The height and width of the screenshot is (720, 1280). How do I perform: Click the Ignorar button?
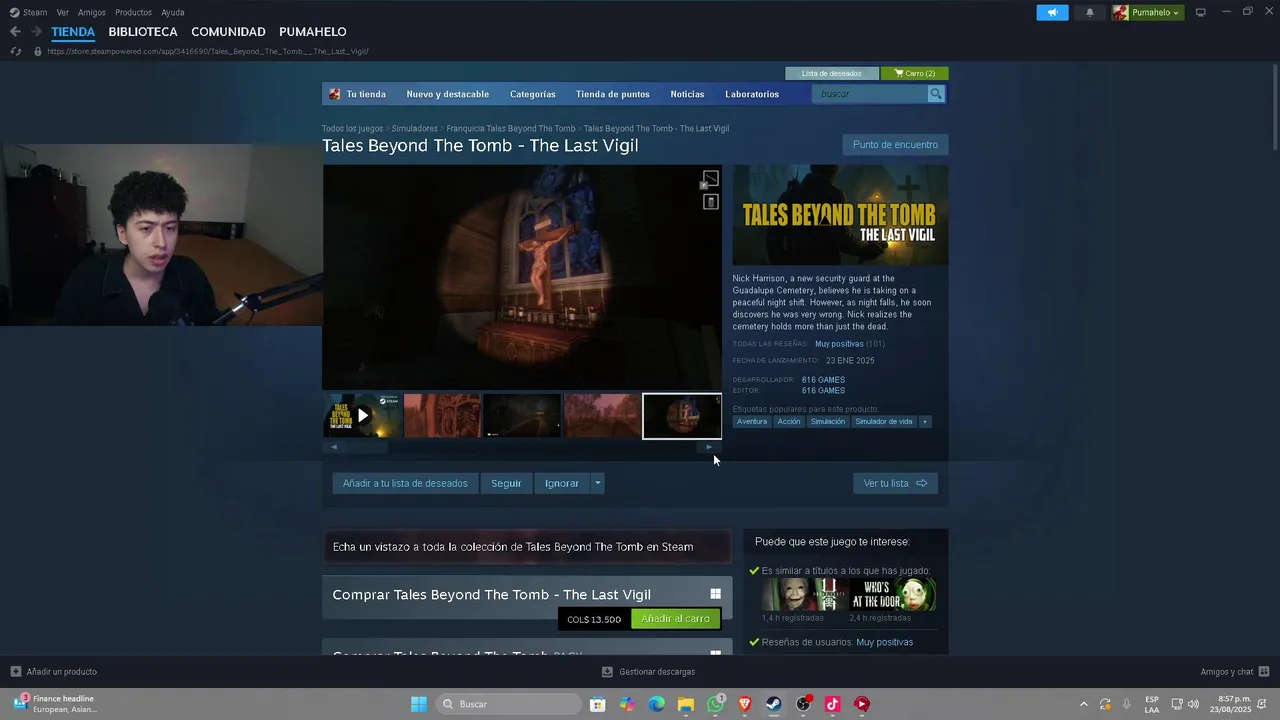[x=562, y=483]
